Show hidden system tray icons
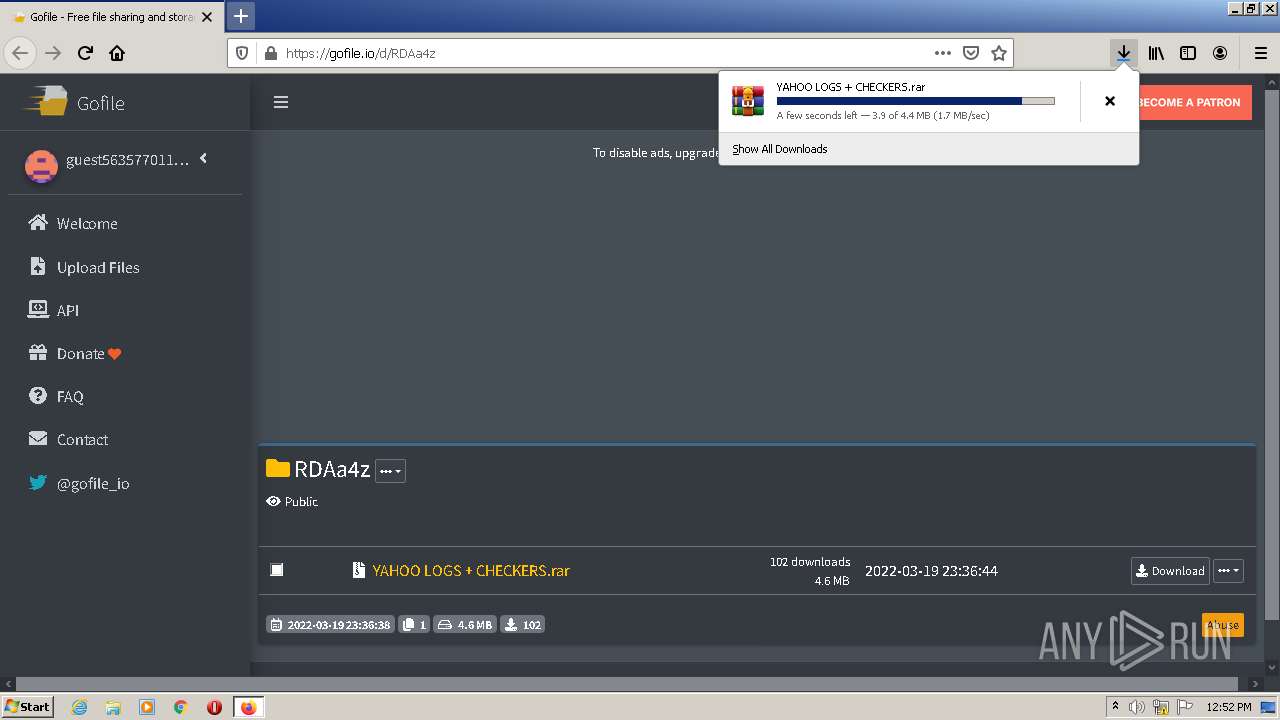This screenshot has width=1280, height=720. point(1115,707)
